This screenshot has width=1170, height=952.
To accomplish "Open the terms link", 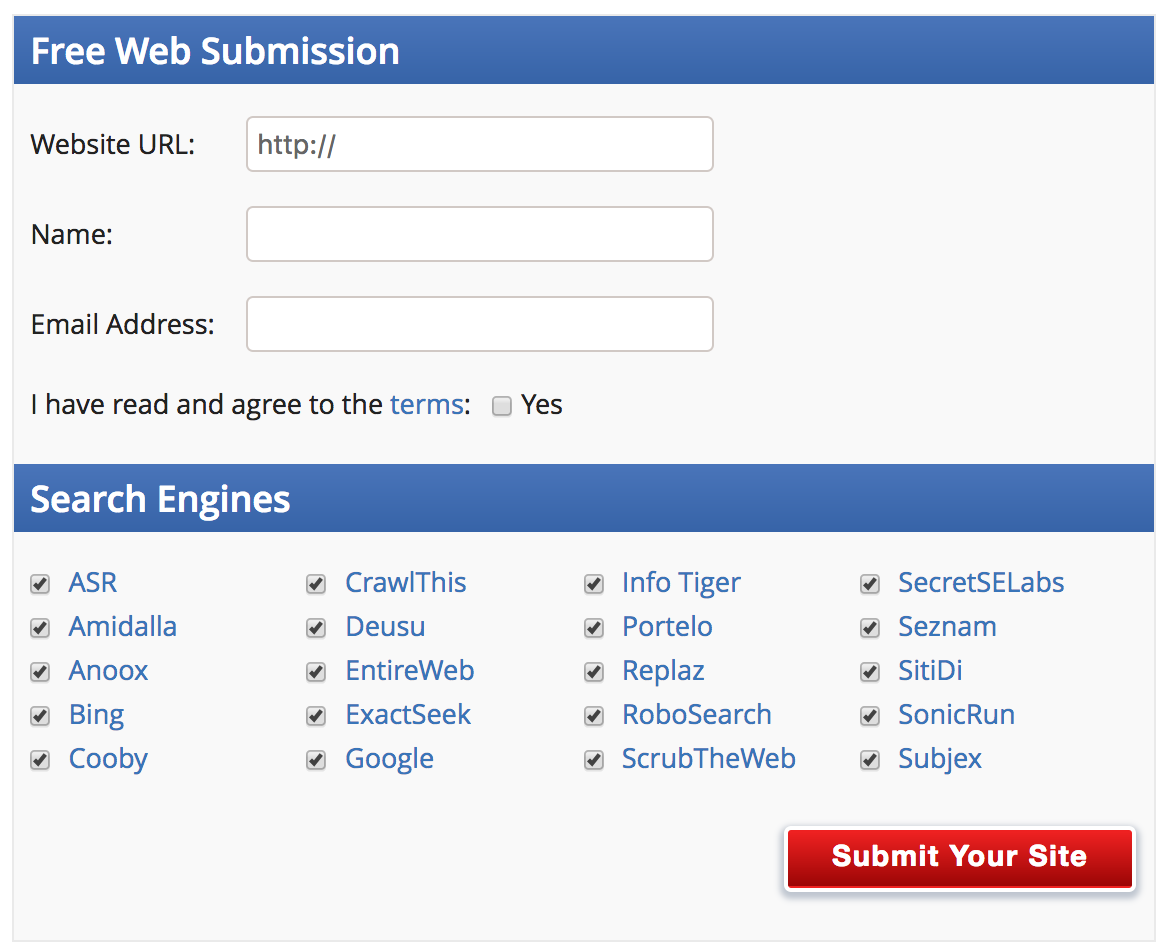I will pos(427,404).
